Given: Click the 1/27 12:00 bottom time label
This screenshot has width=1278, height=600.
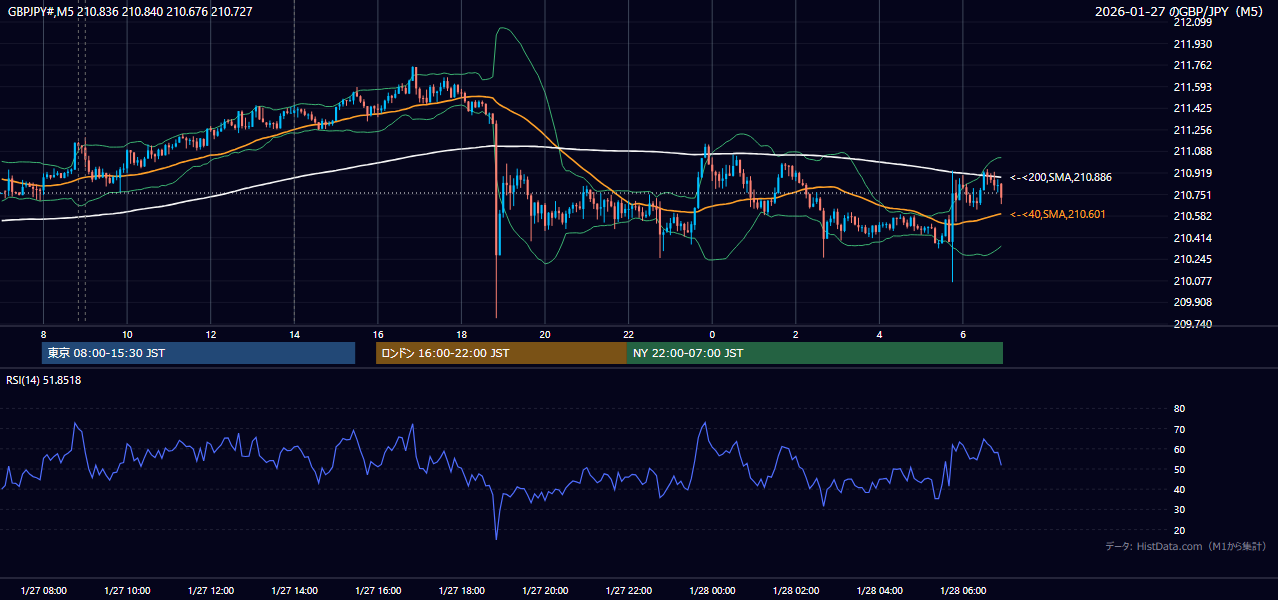Looking at the screenshot, I should coord(211,591).
